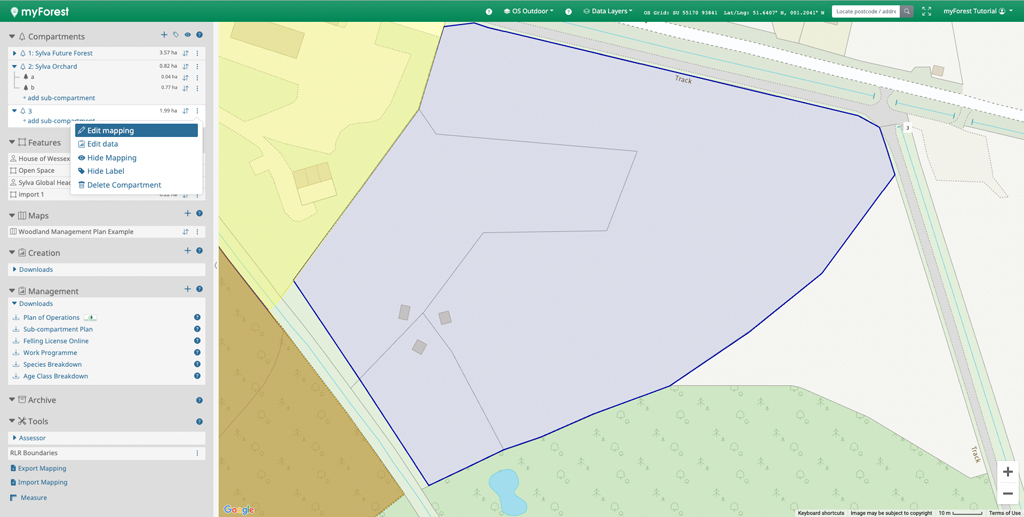1024x517 pixels.
Task: Toggle compartment labels with the tag icon
Action: (176, 35)
